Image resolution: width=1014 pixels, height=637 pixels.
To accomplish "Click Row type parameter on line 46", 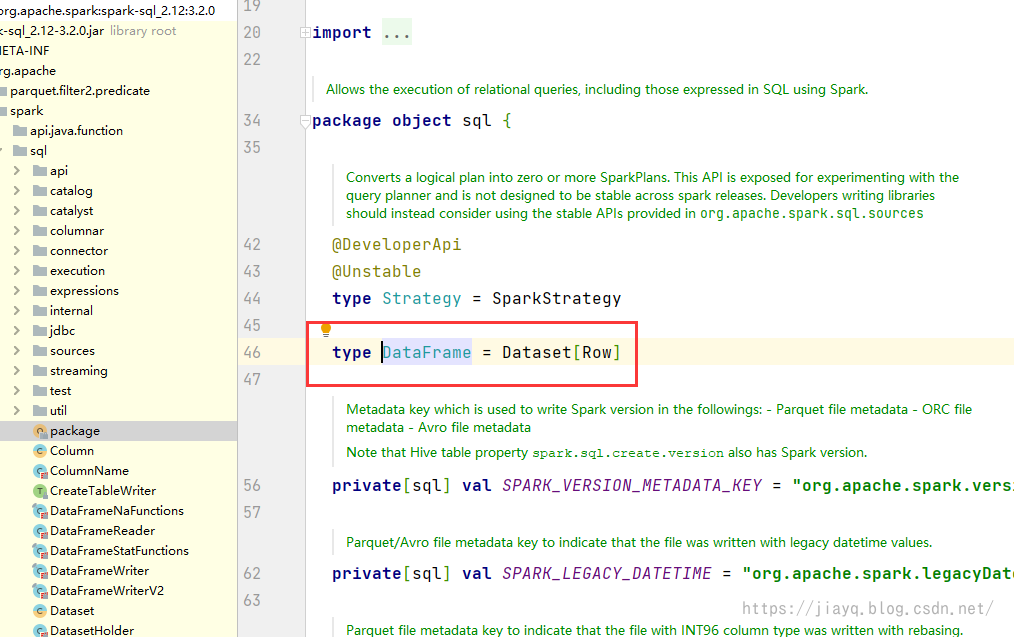I will [597, 352].
